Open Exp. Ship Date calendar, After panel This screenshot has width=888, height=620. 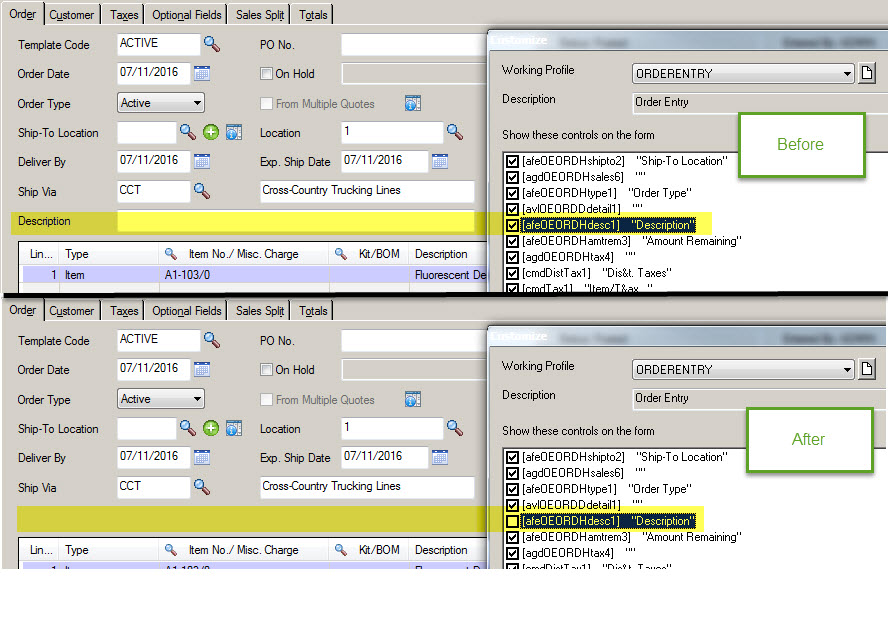coord(440,457)
